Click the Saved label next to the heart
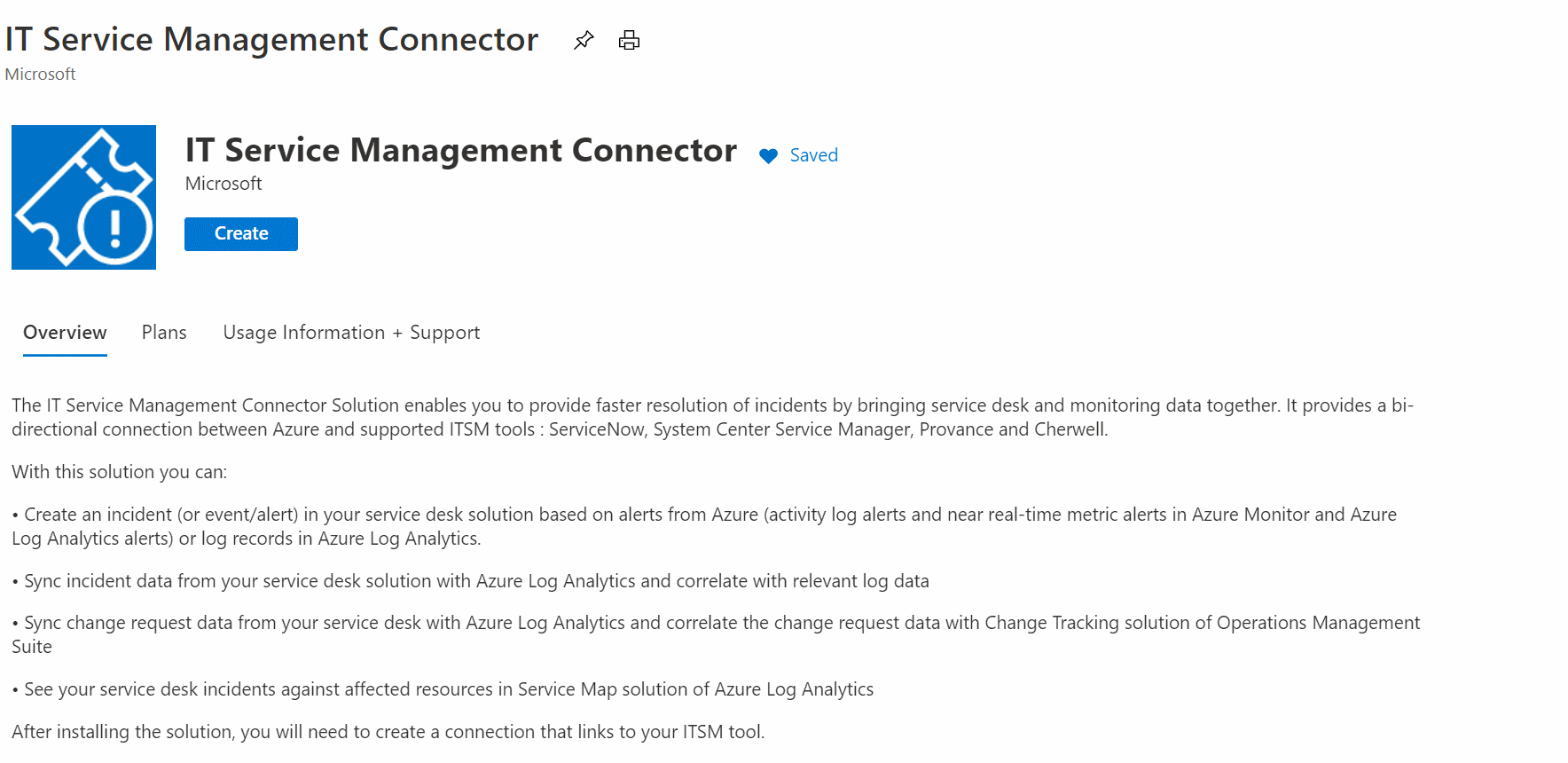Screen dimensions: 1568x763 point(813,155)
